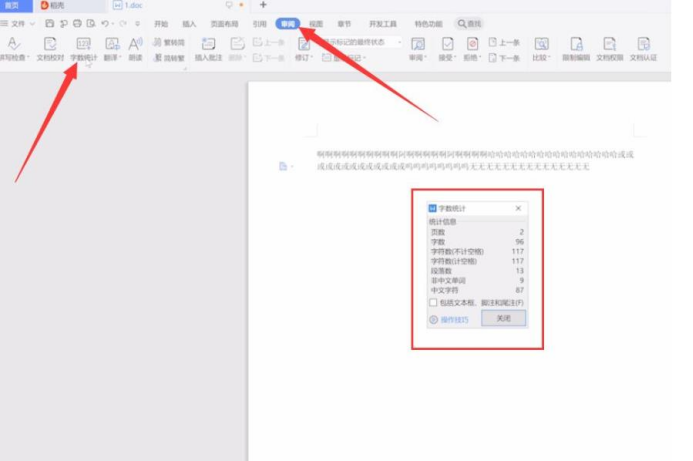Switch to the 引用 ribbon tab
The width and height of the screenshot is (693, 461).
[259, 24]
